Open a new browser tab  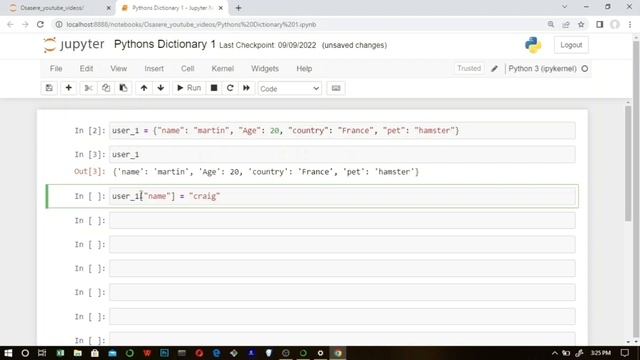pyautogui.click(x=238, y=8)
